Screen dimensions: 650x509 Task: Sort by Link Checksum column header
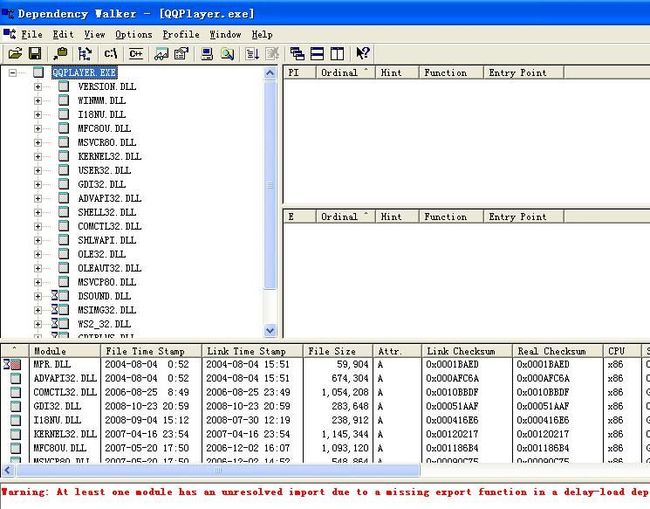coord(467,351)
